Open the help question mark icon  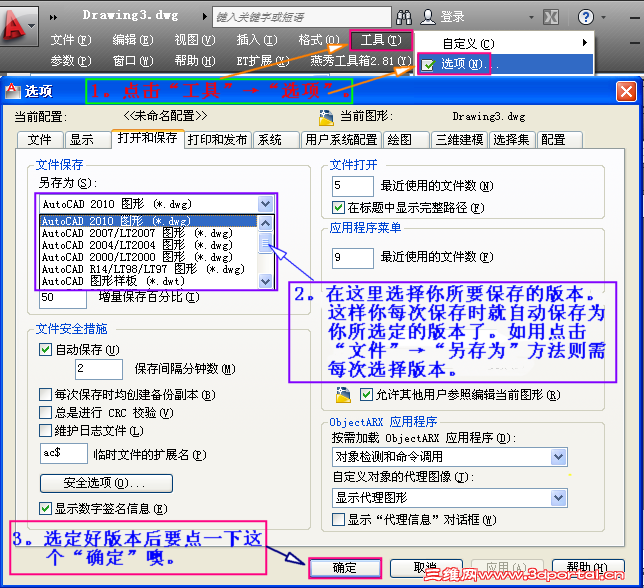pos(585,17)
